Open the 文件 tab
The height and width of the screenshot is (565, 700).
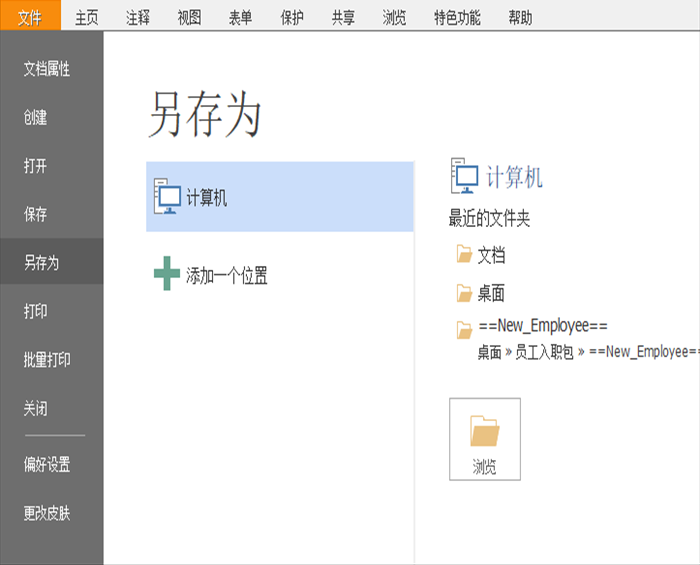pos(30,17)
